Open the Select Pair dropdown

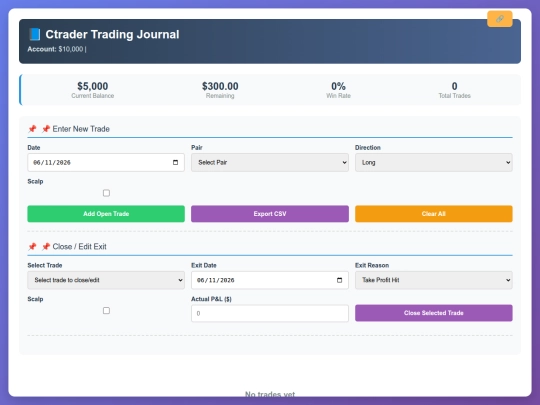270,163
